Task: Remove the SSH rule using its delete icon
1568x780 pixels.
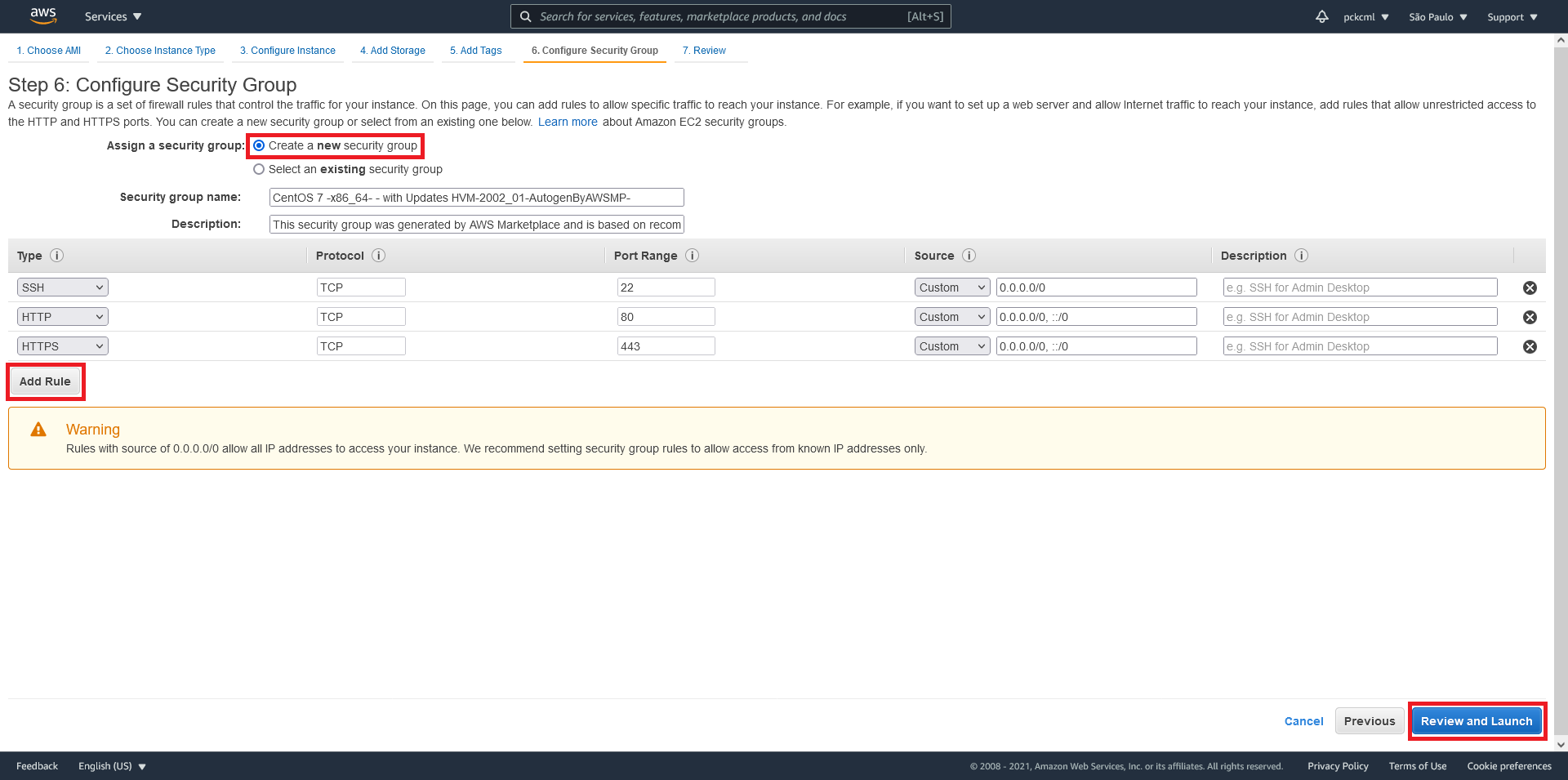Action: [1530, 287]
